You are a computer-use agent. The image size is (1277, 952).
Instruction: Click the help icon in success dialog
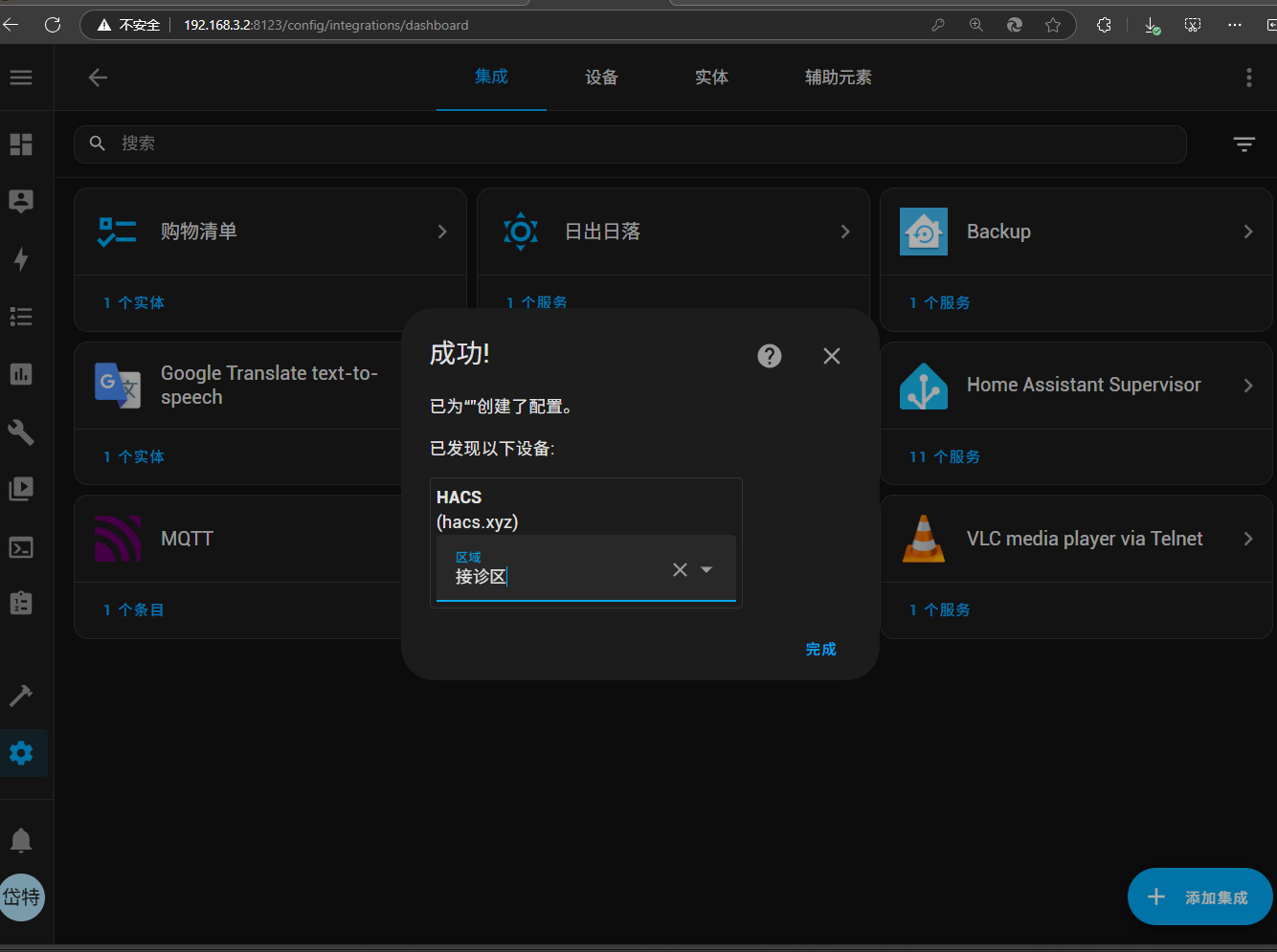tap(770, 356)
